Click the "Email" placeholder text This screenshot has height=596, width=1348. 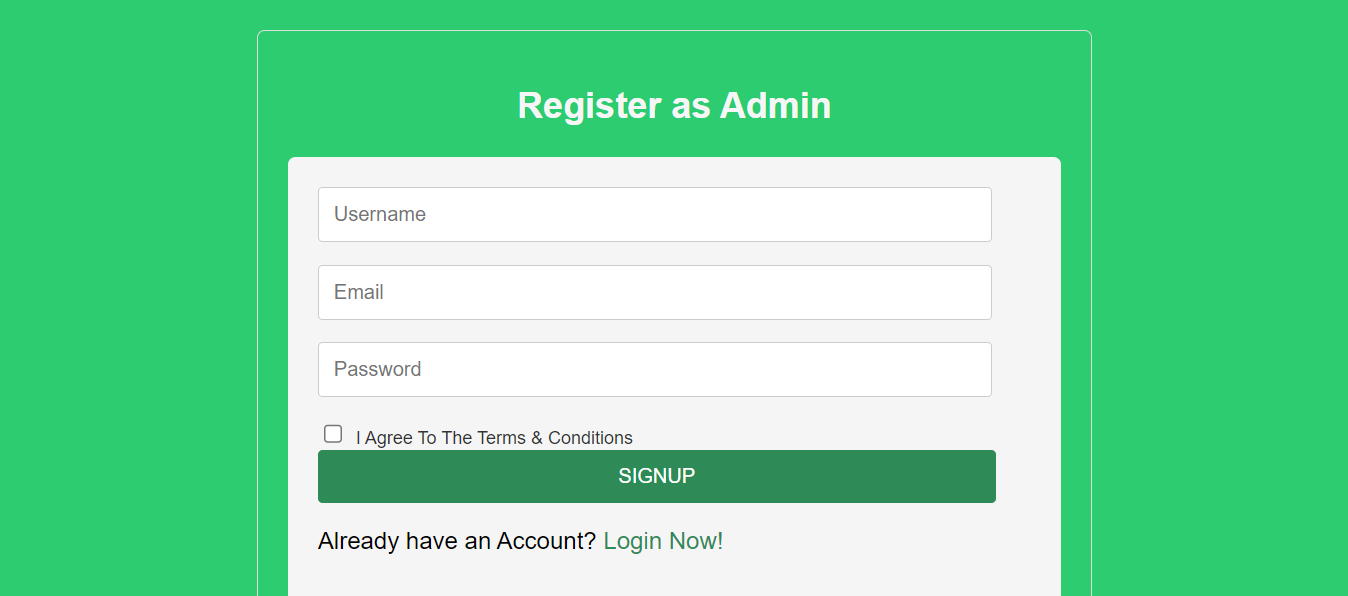[x=359, y=292]
